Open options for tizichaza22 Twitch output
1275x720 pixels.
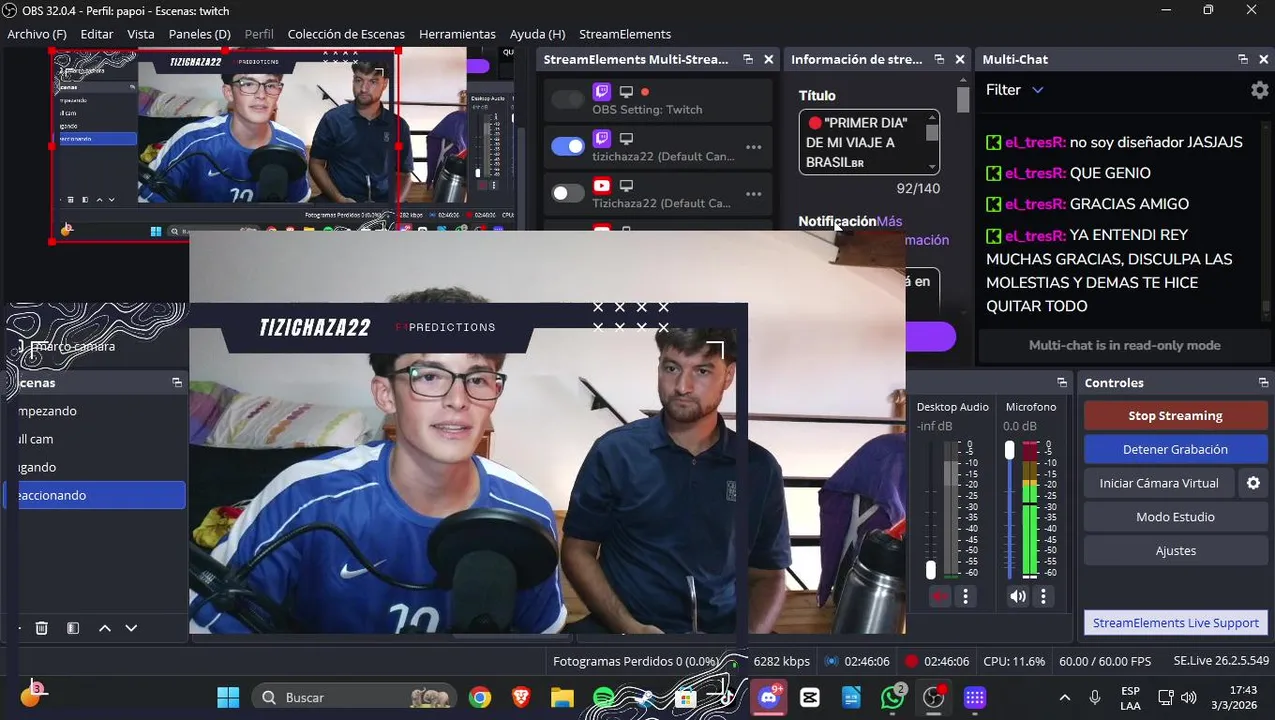[x=753, y=147]
